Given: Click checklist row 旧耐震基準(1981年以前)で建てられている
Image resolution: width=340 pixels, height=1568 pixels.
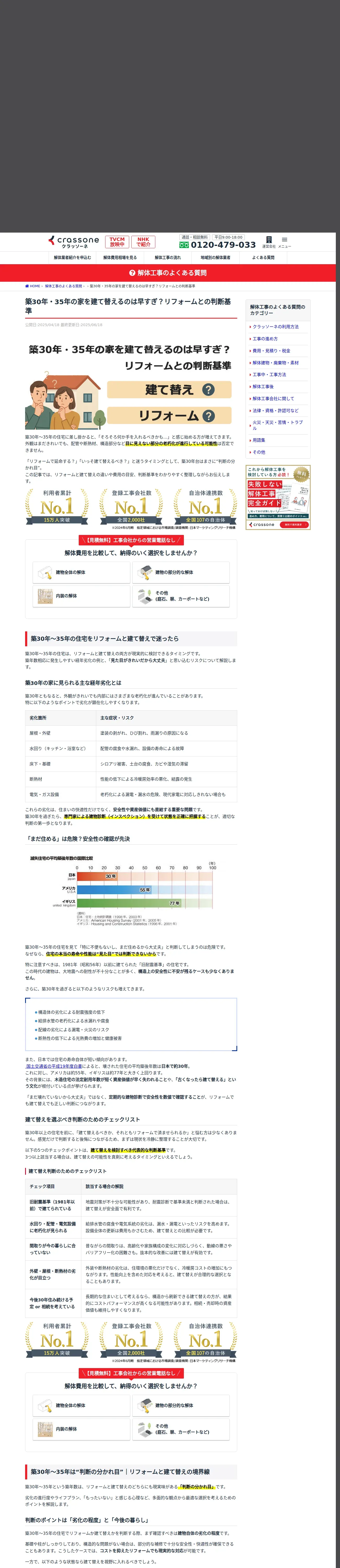Looking at the screenshot, I should [131, 1205].
